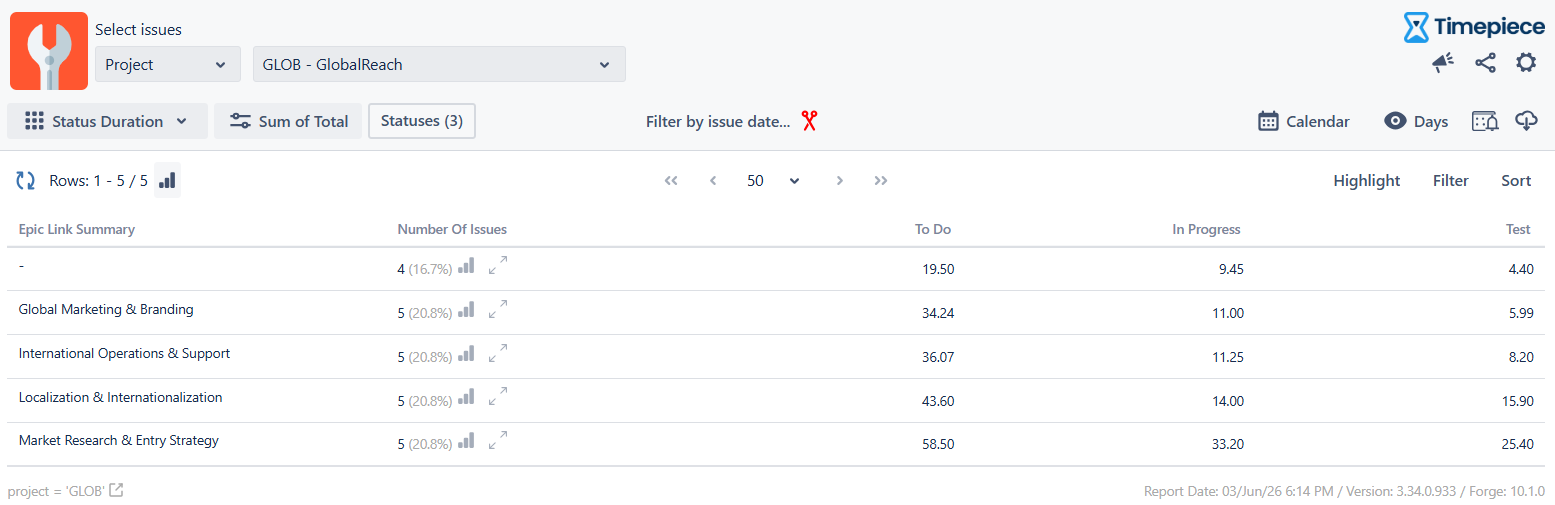Click the Test value 5.99
The width and height of the screenshot is (1555, 505).
point(1520,313)
